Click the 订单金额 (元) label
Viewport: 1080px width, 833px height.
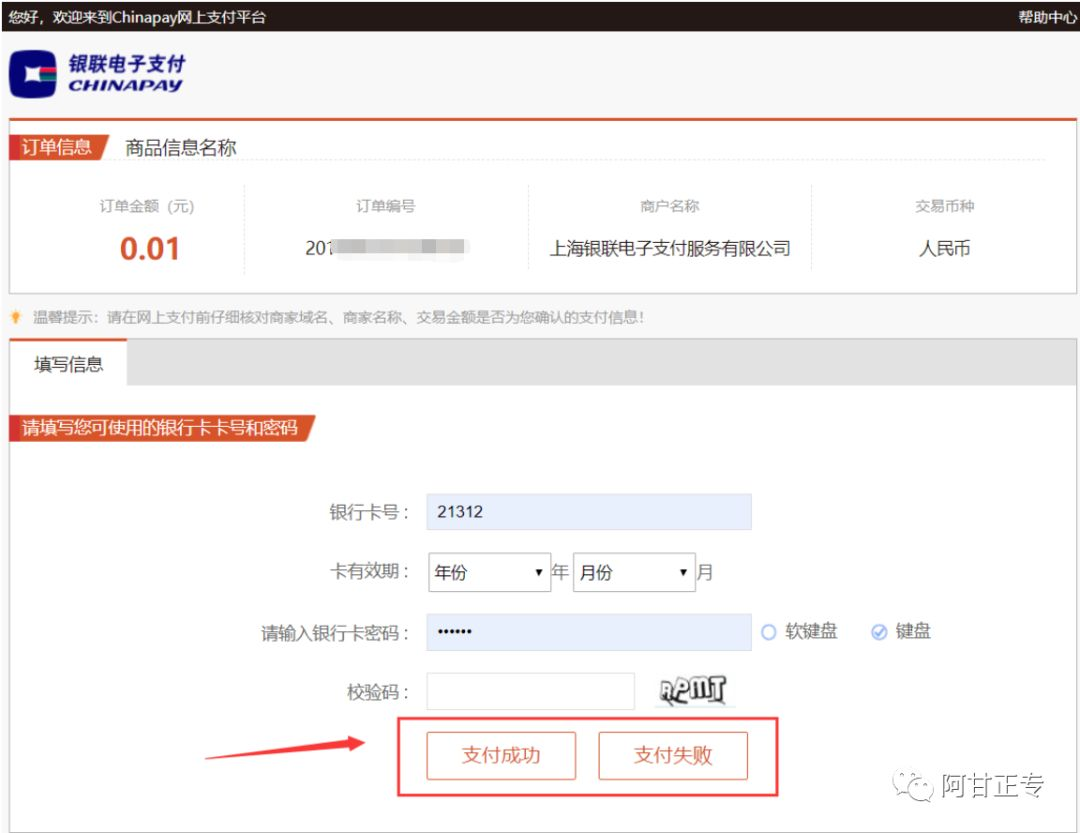click(147, 206)
